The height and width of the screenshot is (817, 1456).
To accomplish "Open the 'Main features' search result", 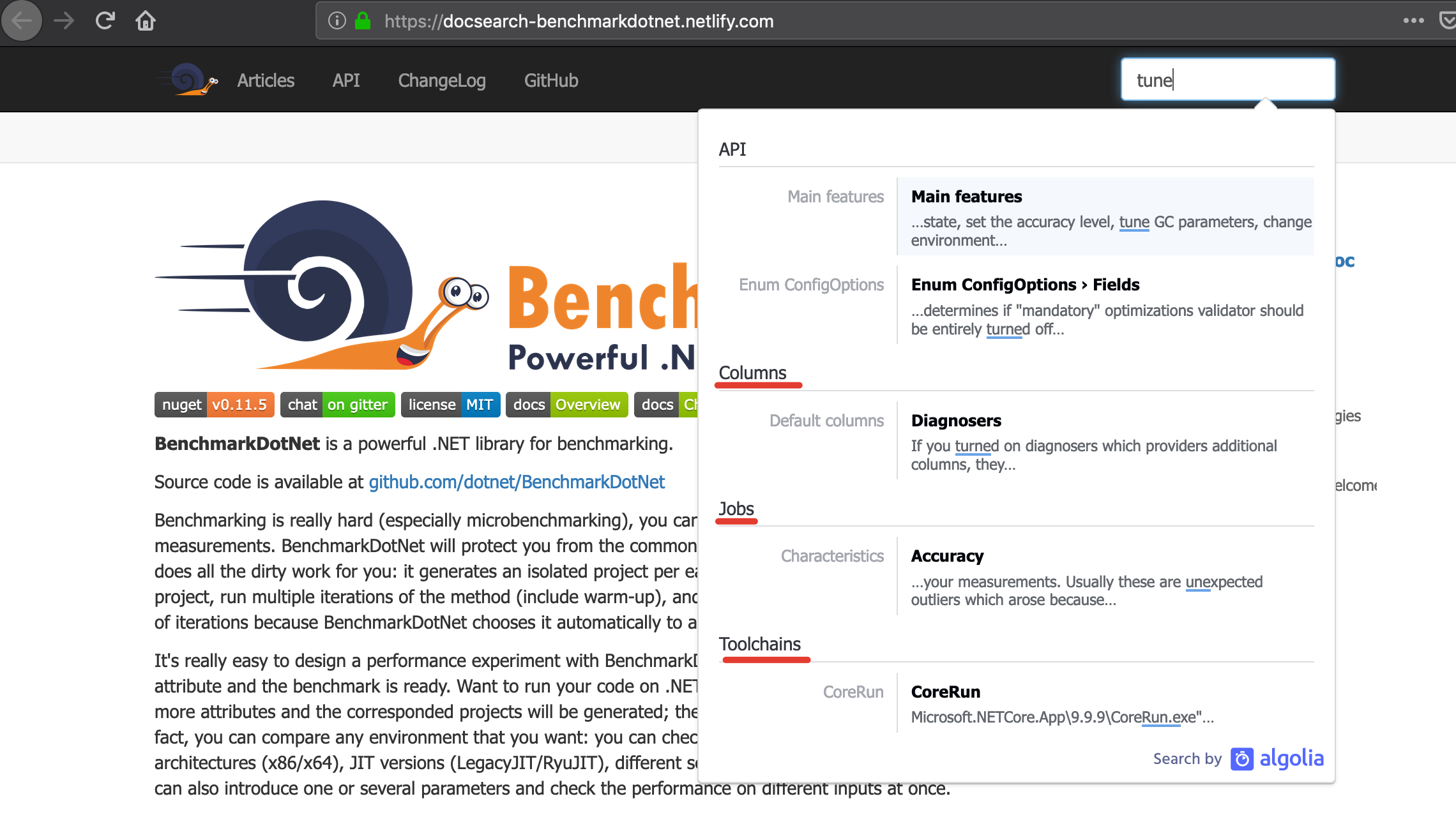I will (x=1105, y=216).
